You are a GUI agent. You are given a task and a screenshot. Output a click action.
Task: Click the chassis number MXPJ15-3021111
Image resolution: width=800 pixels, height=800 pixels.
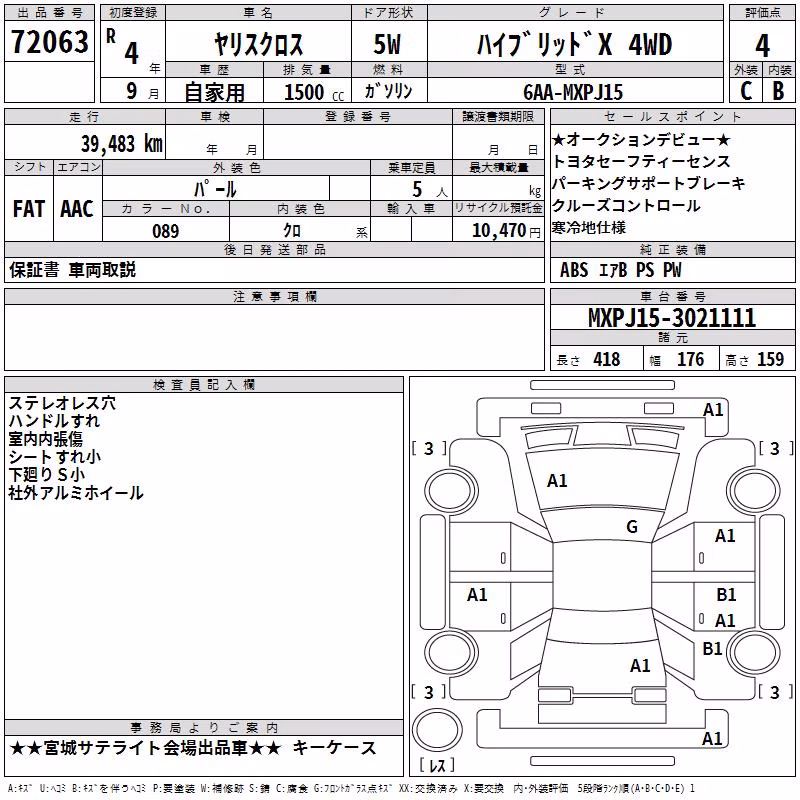point(672,318)
